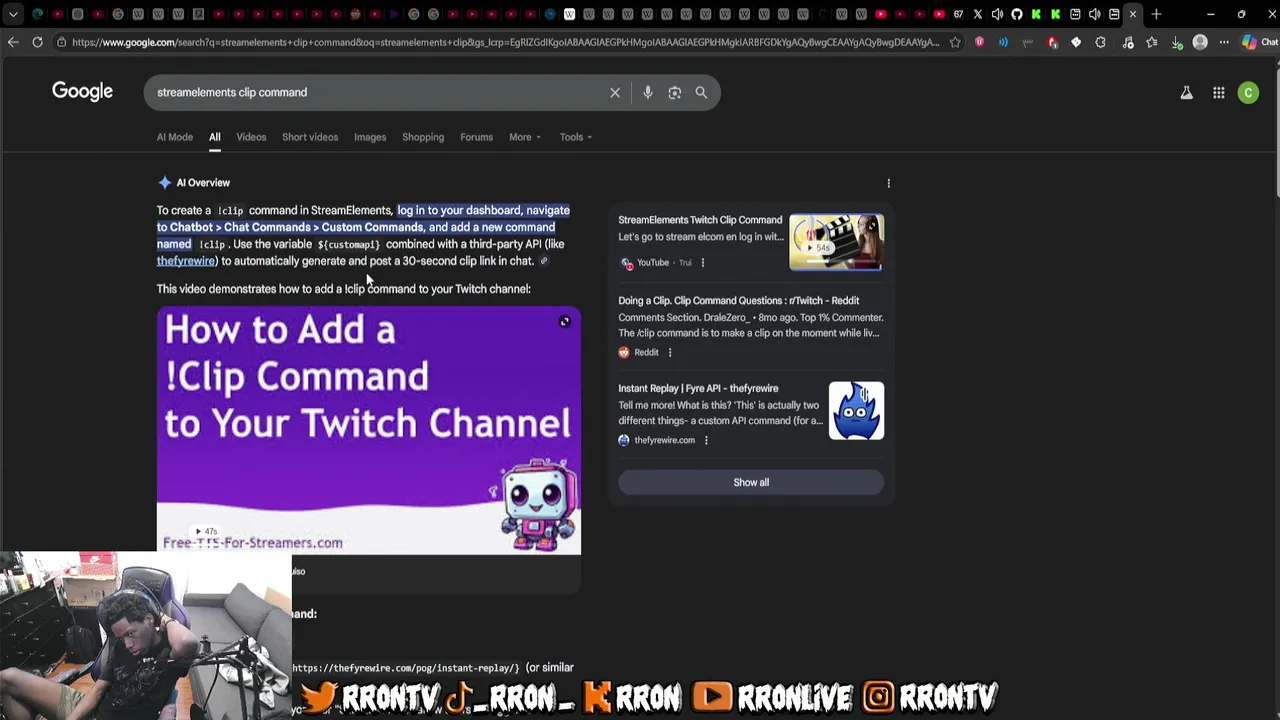Focus the browser address bar URL
1280x720 pixels.
505,42
